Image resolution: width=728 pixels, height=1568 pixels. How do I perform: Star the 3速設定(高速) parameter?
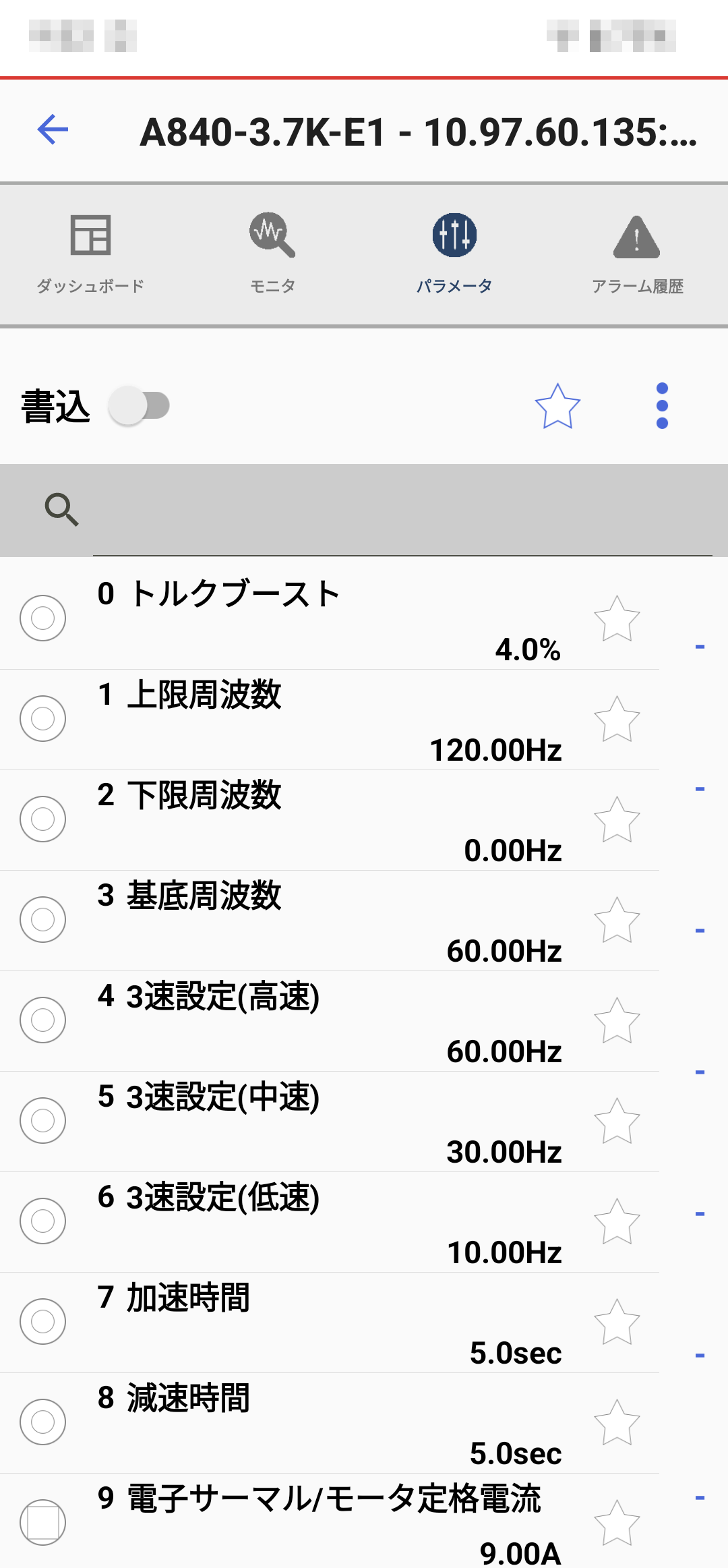coord(617,1020)
